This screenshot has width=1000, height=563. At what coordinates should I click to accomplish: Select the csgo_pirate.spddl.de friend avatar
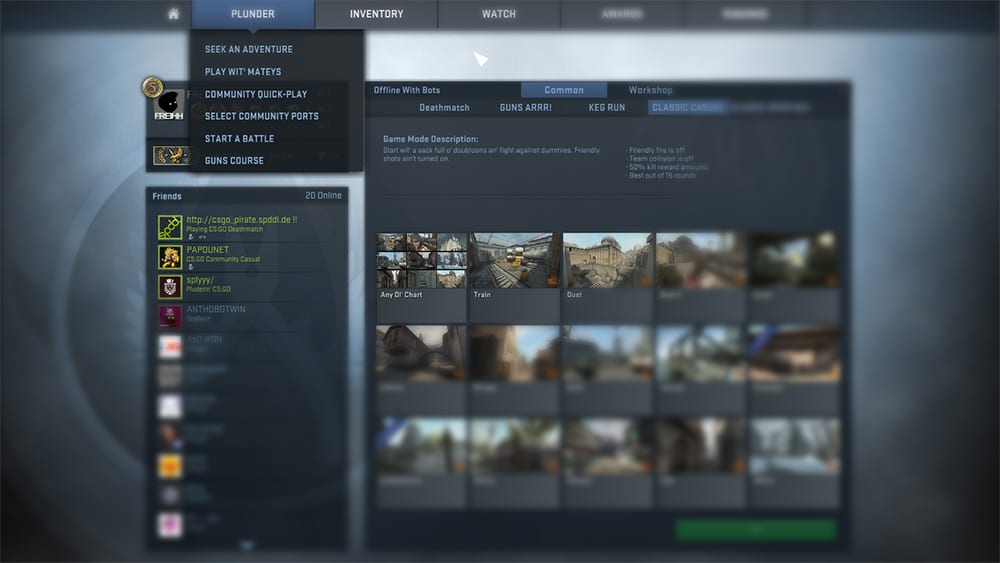[170, 227]
